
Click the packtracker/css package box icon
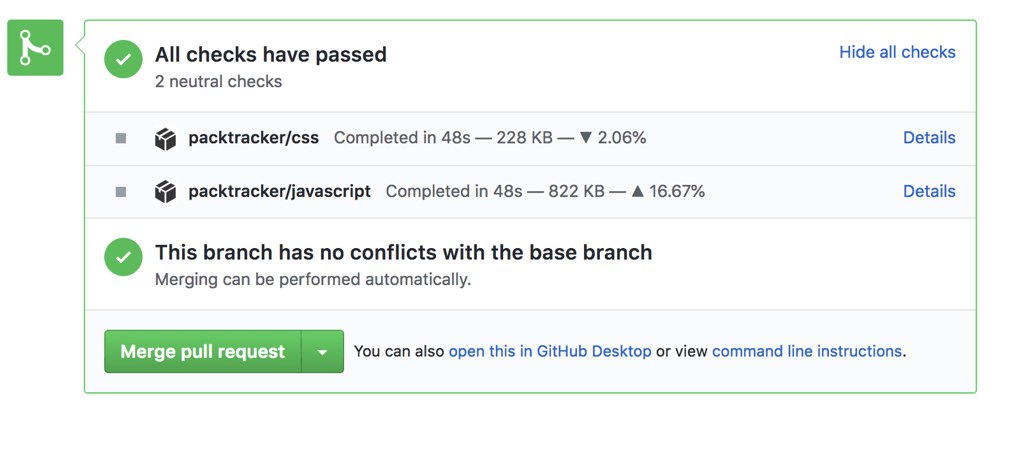coord(166,138)
